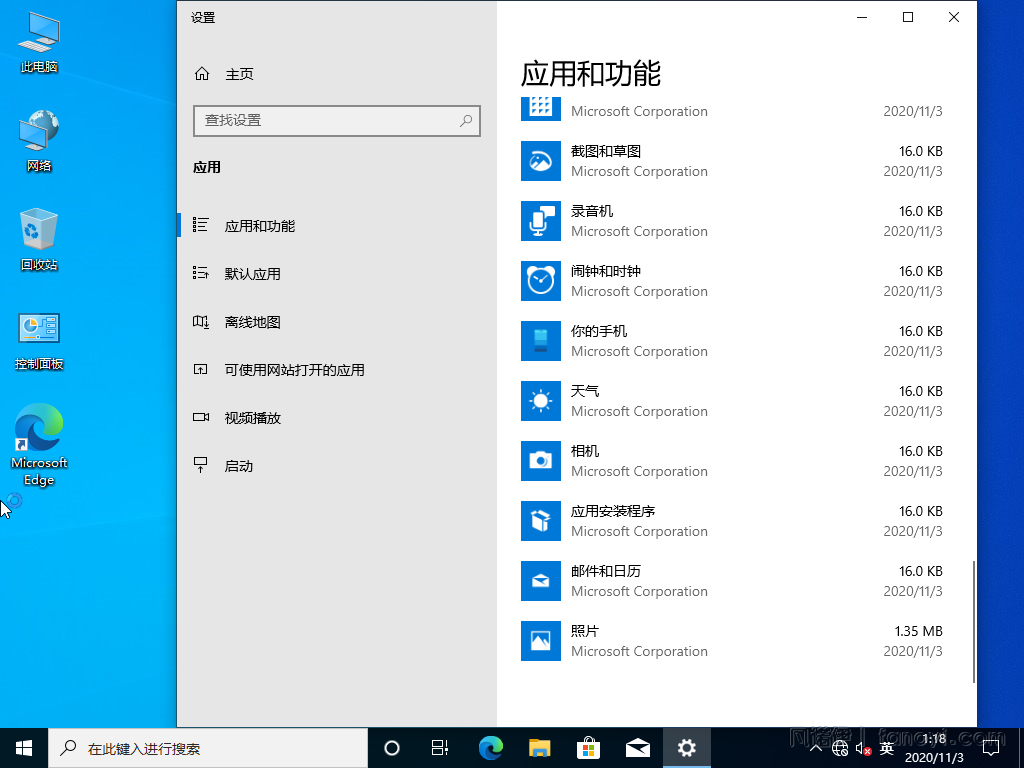The image size is (1024, 768).
Task: Click the 离线地图 map icon
Action: [200, 321]
